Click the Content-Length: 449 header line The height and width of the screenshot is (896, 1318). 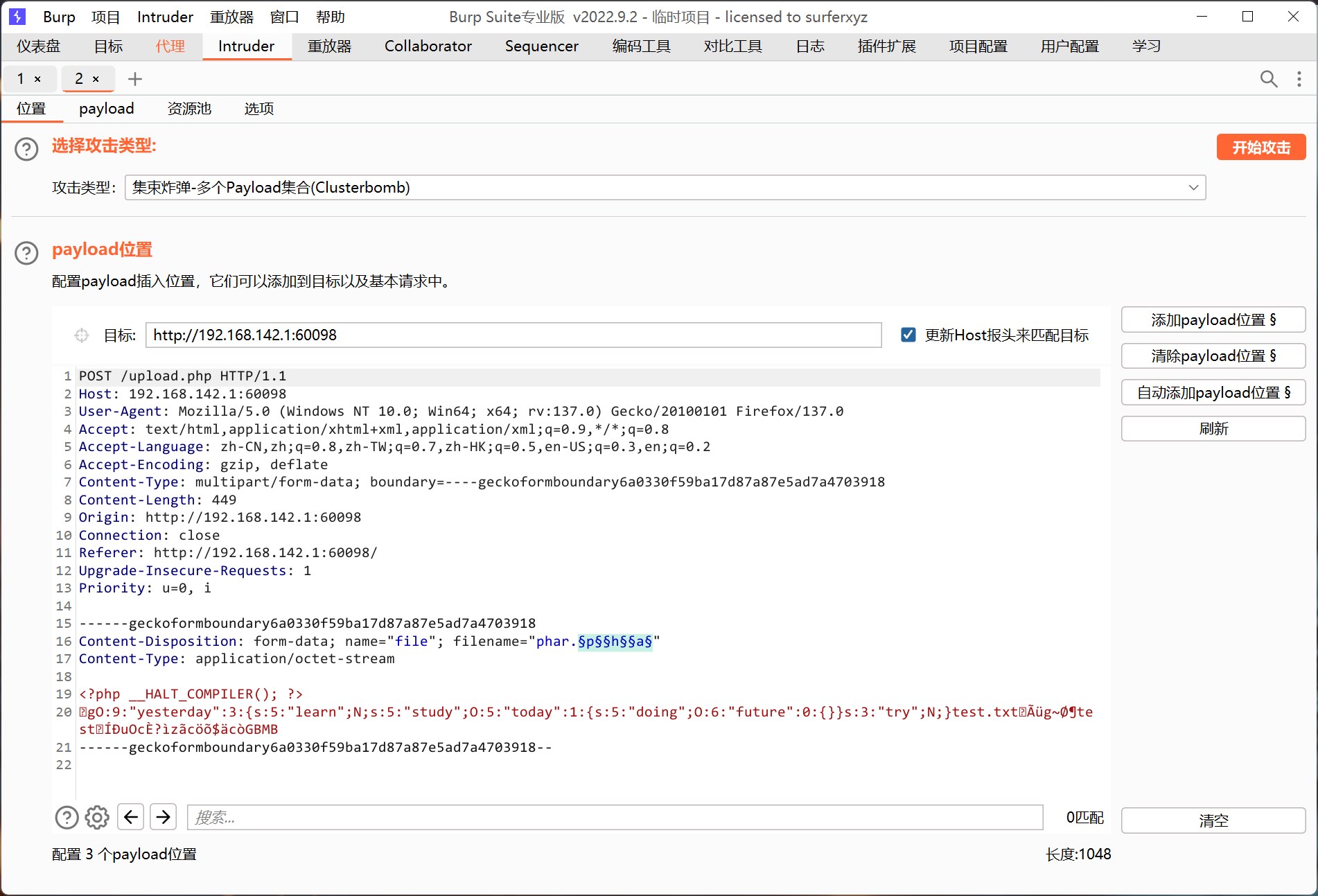(157, 500)
